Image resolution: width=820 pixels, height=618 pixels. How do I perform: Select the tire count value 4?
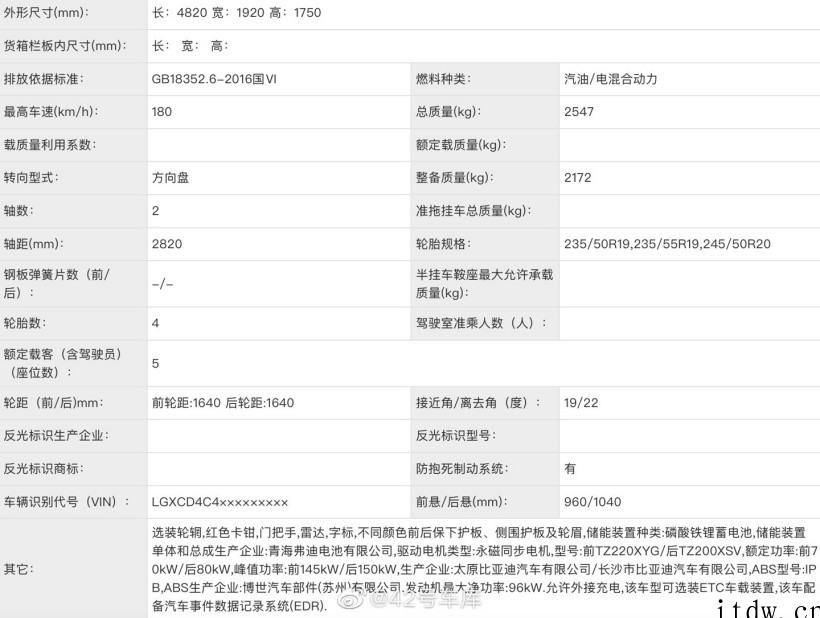[x=155, y=323]
